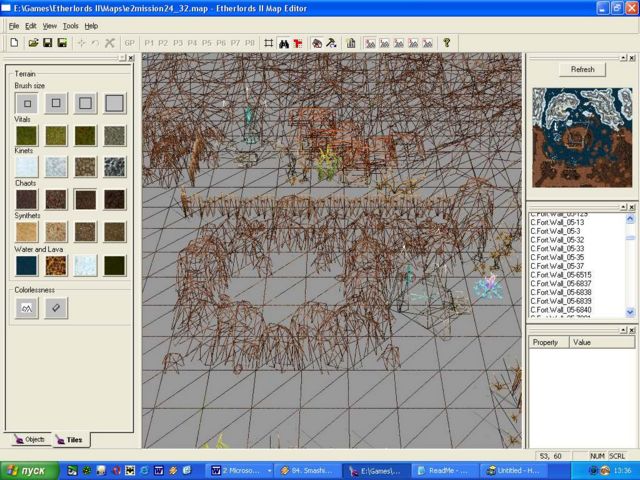
Task: Pick the first Synthets sand tile
Action: pyautogui.click(x=27, y=232)
